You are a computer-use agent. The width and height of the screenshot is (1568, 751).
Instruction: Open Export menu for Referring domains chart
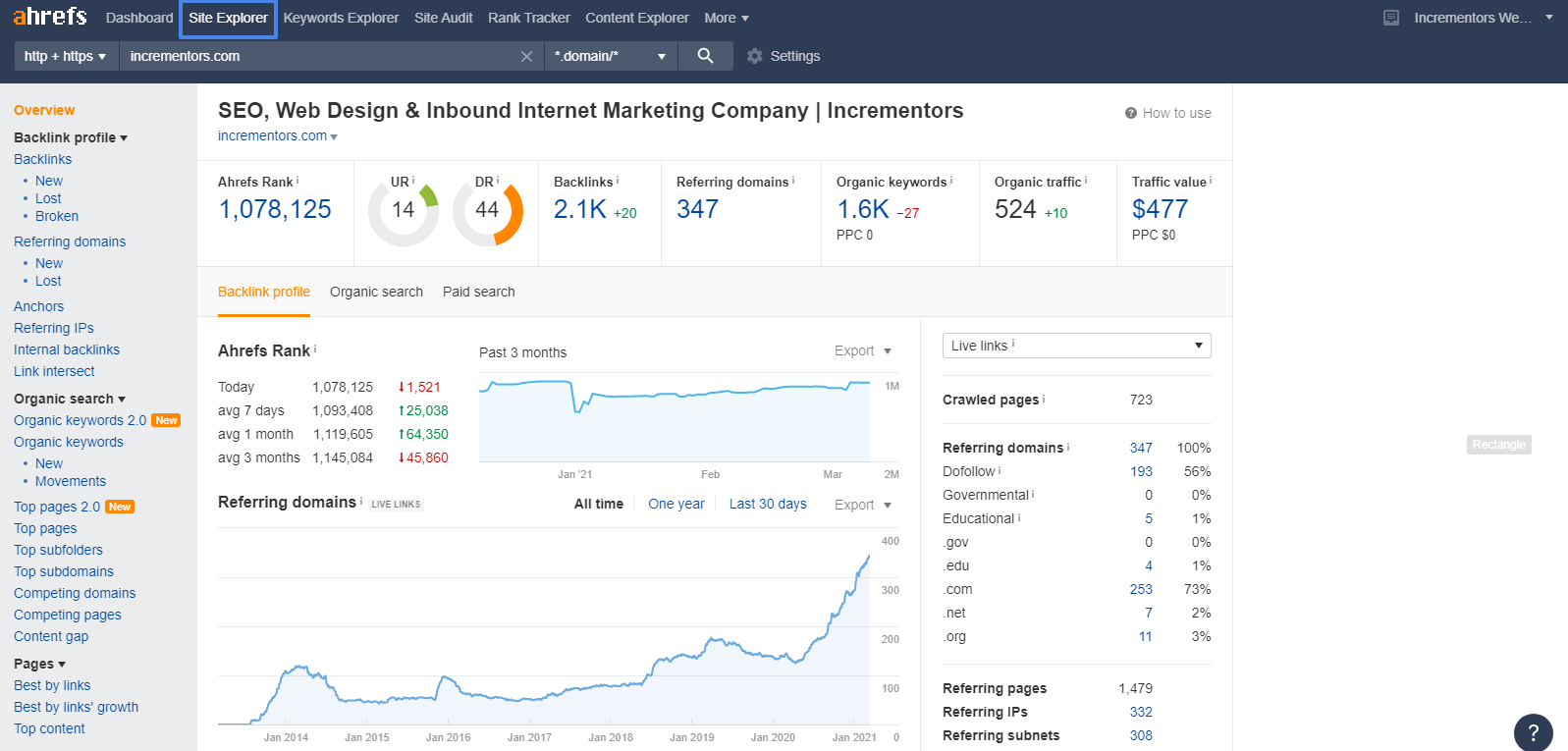point(863,505)
